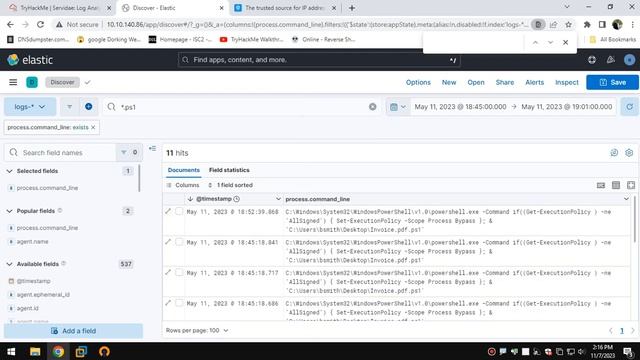
Task: Switch to the trusted source IP browser tab
Action: (x=285, y=8)
